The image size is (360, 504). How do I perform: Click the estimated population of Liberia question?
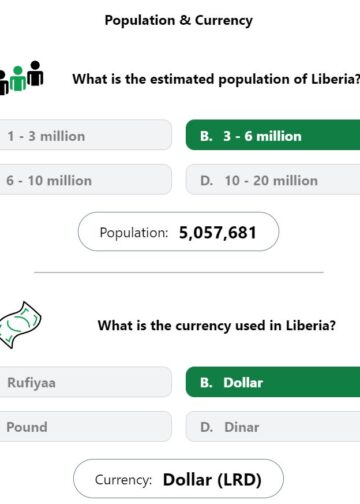pos(216,79)
